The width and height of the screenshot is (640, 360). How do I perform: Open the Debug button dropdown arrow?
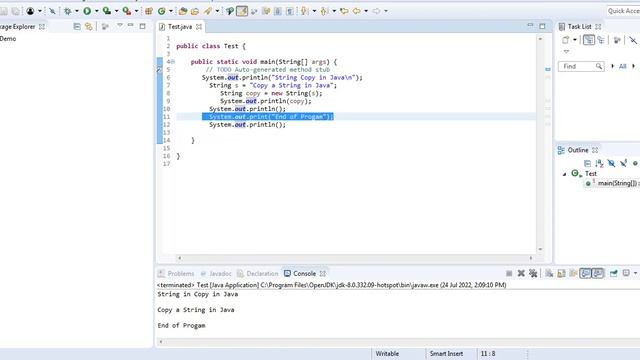click(x=77, y=11)
